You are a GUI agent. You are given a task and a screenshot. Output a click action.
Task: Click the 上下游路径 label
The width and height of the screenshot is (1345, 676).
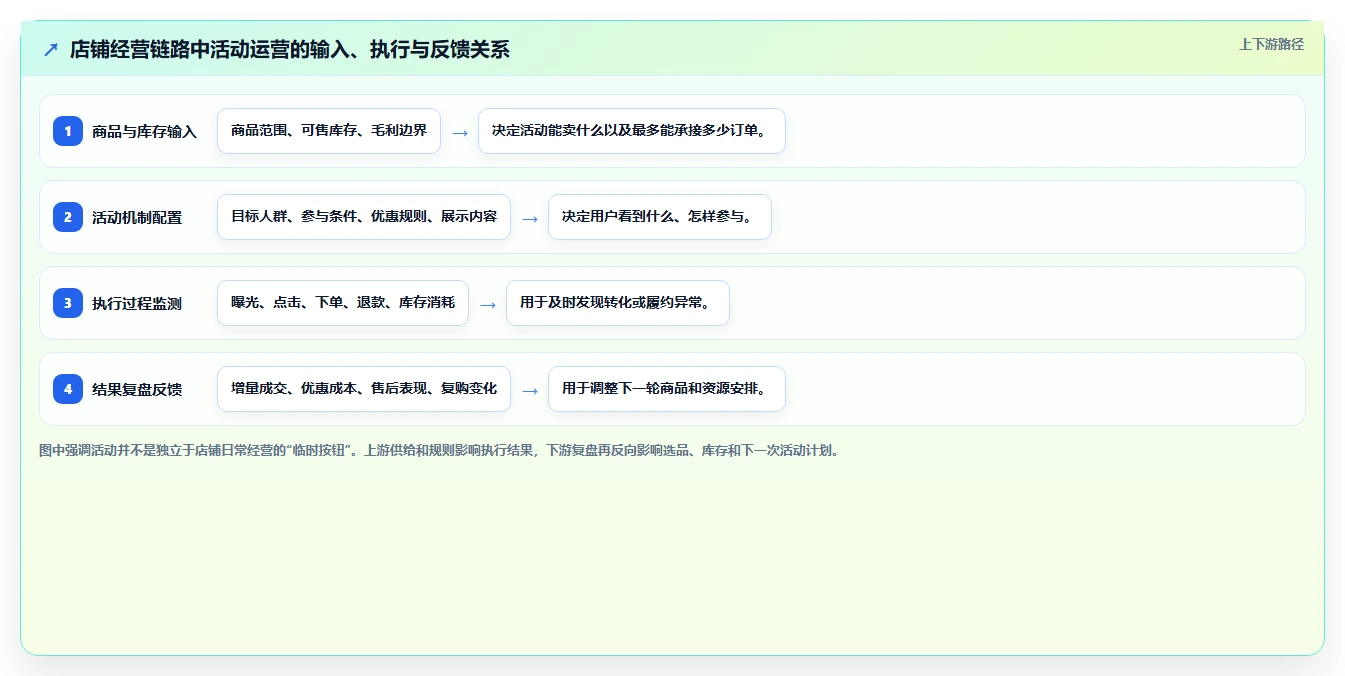point(1271,44)
